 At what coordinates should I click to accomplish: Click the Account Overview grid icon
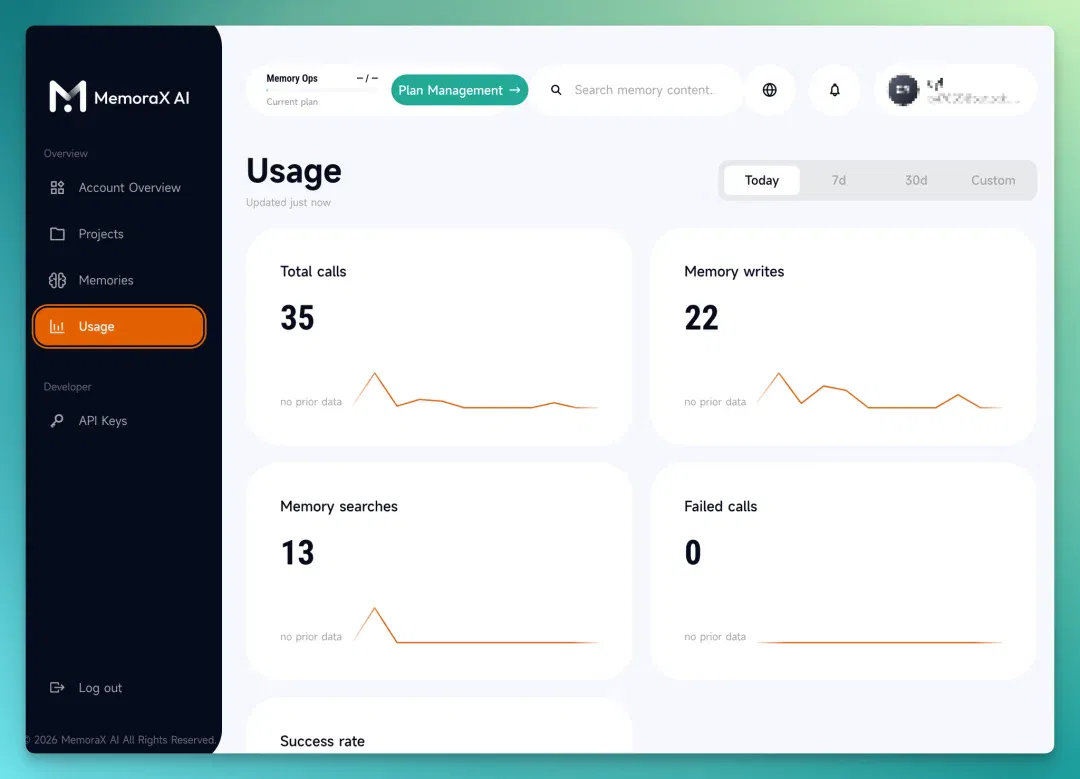coord(57,187)
